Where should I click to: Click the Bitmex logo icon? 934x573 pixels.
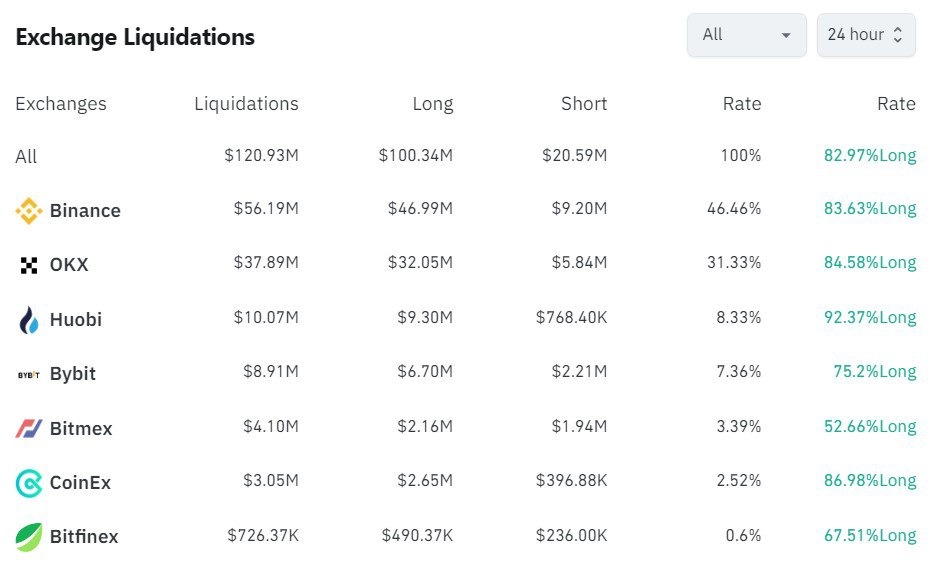click(x=28, y=429)
